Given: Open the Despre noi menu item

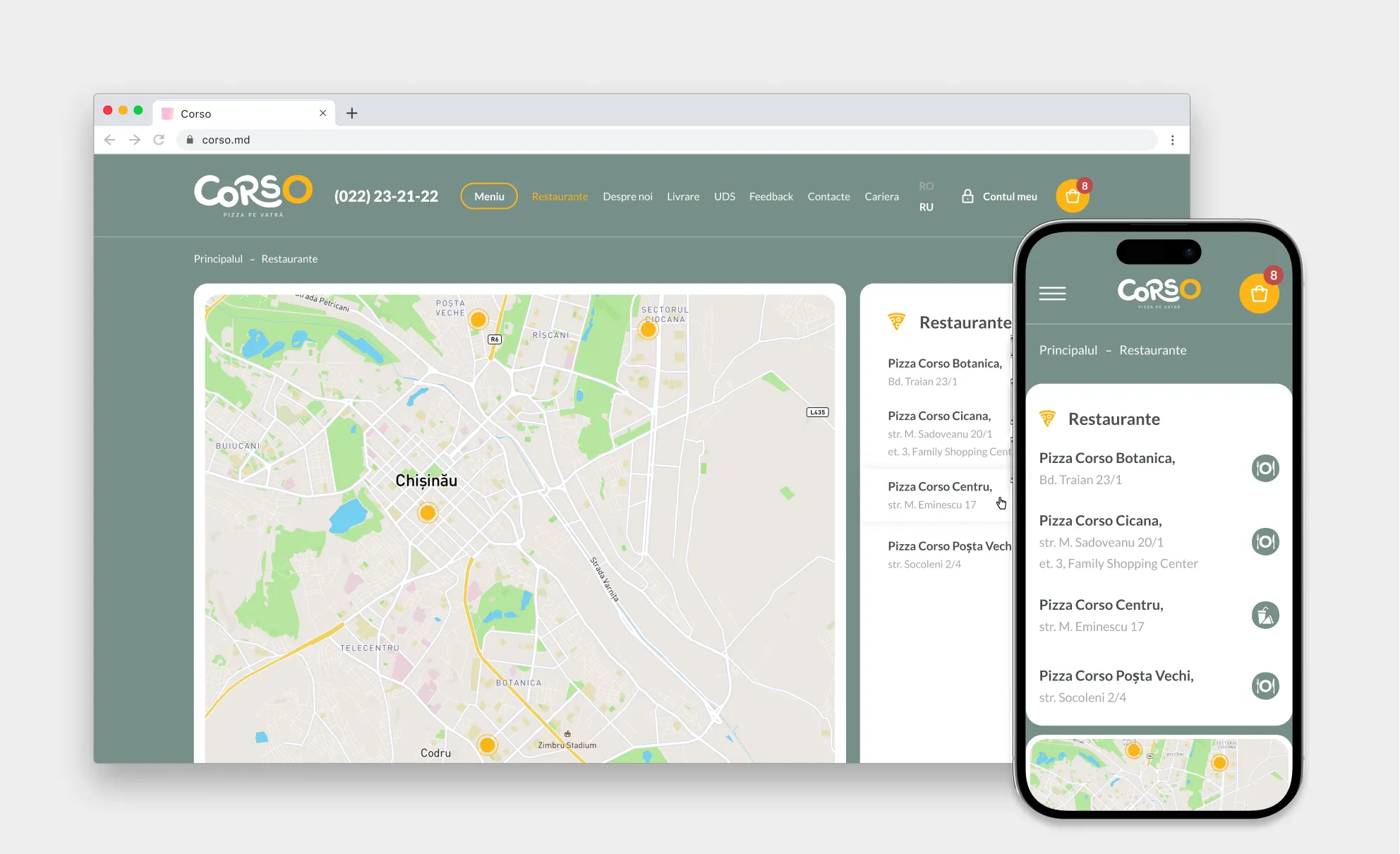Looking at the screenshot, I should (x=627, y=196).
